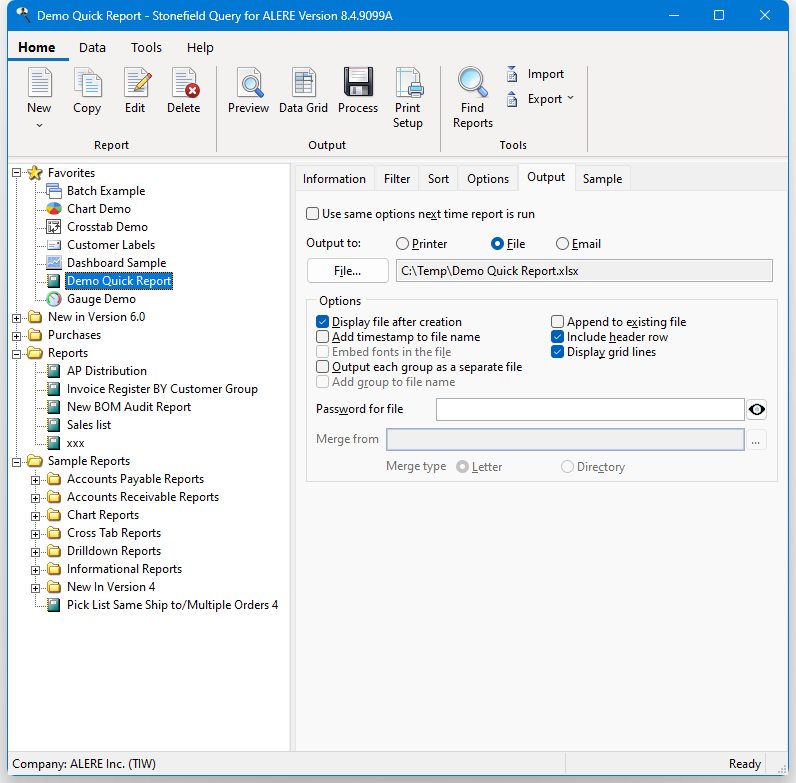Click the Copy report icon
796x783 pixels.
(x=87, y=82)
